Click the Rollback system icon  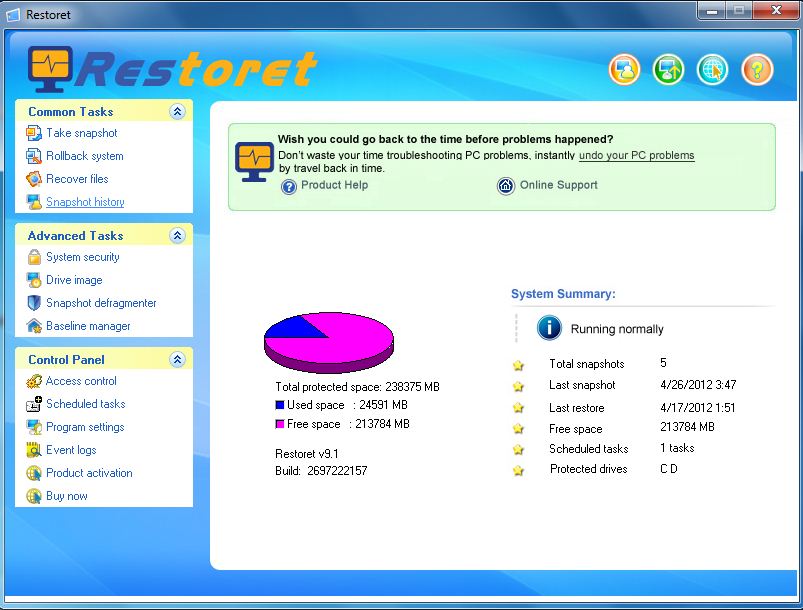pyautogui.click(x=34, y=156)
